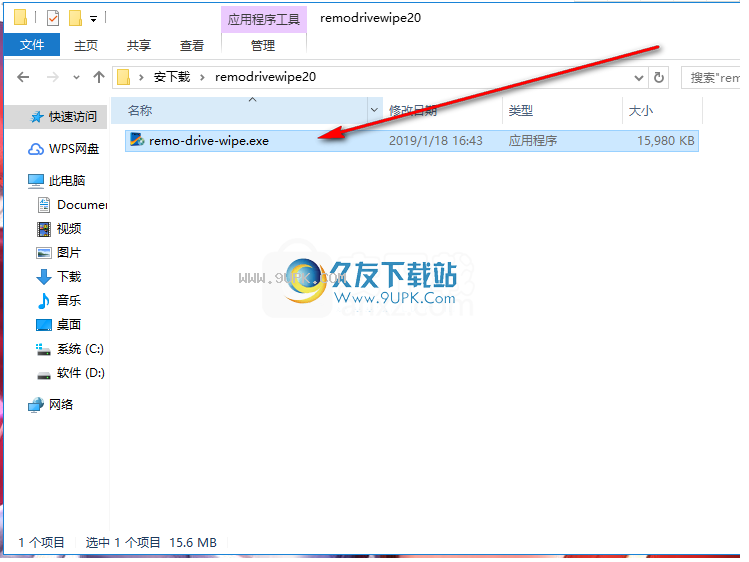Sort by 类型 column header
Screen dimensions: 749x562
point(563,111)
